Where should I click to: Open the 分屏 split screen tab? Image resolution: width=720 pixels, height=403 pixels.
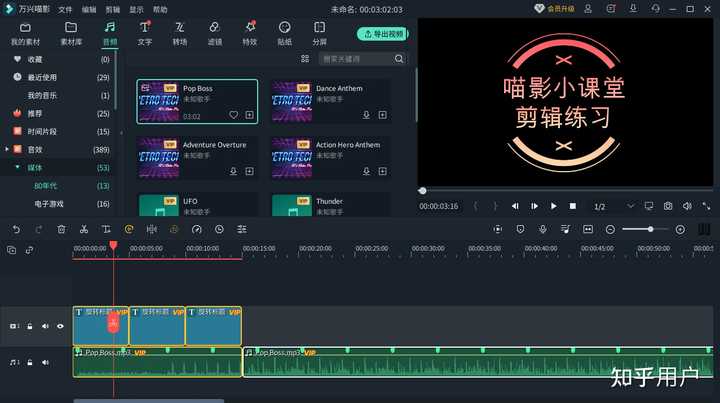point(319,34)
